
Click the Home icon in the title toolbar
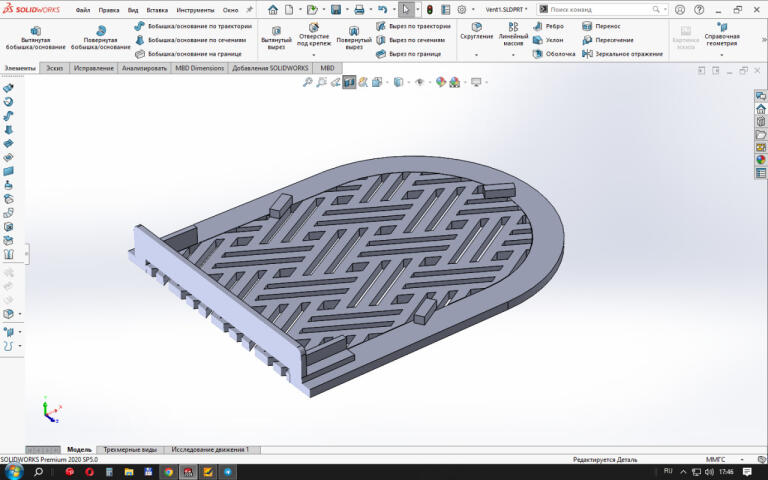[273, 9]
